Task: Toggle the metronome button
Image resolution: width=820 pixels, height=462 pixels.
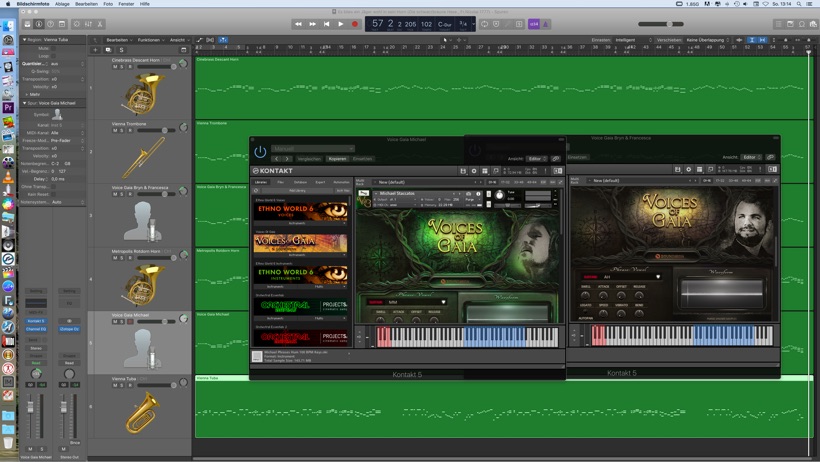Action: click(x=545, y=24)
